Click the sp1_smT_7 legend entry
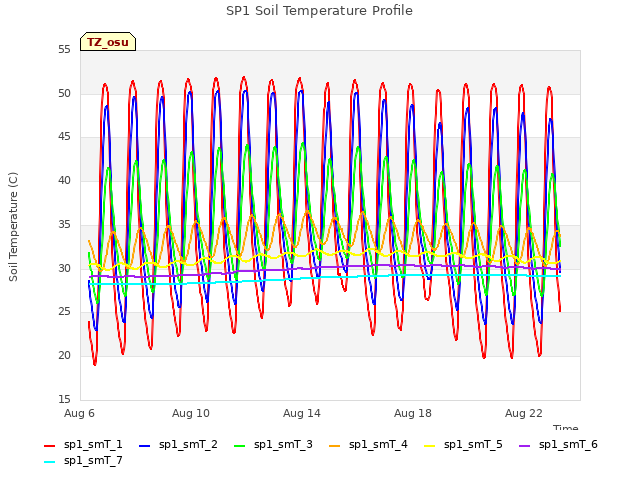This screenshot has width=640, height=480. (83, 461)
